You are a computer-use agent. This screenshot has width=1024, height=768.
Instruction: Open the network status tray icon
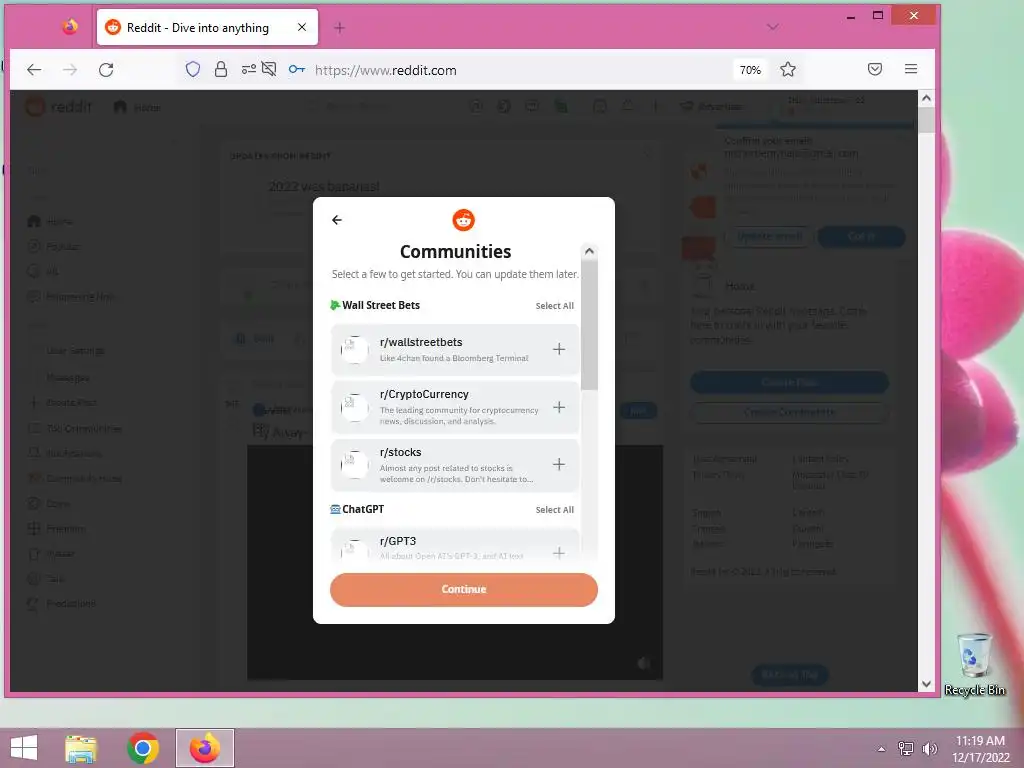[906, 748]
